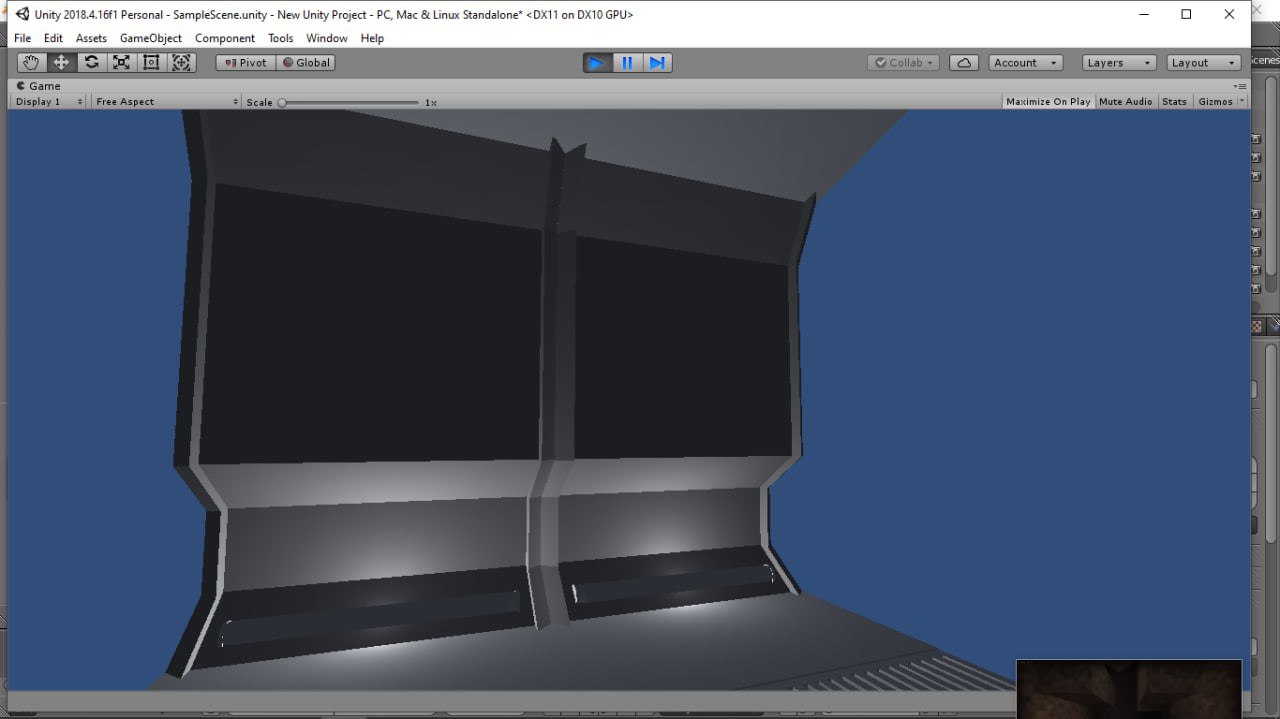Open the Layout dropdown
The image size is (1280, 719).
[1204, 62]
